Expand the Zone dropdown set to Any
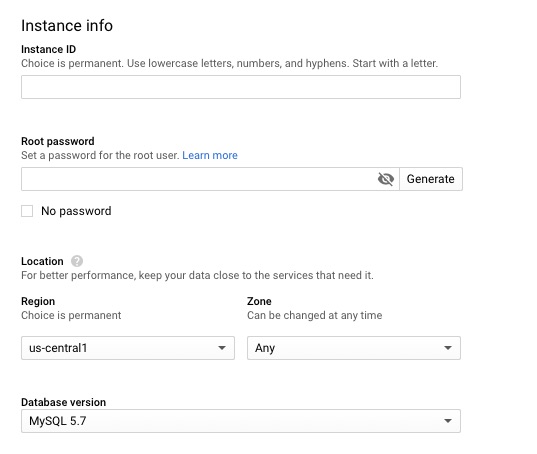Screen dimensions: 537x454 coord(354,348)
